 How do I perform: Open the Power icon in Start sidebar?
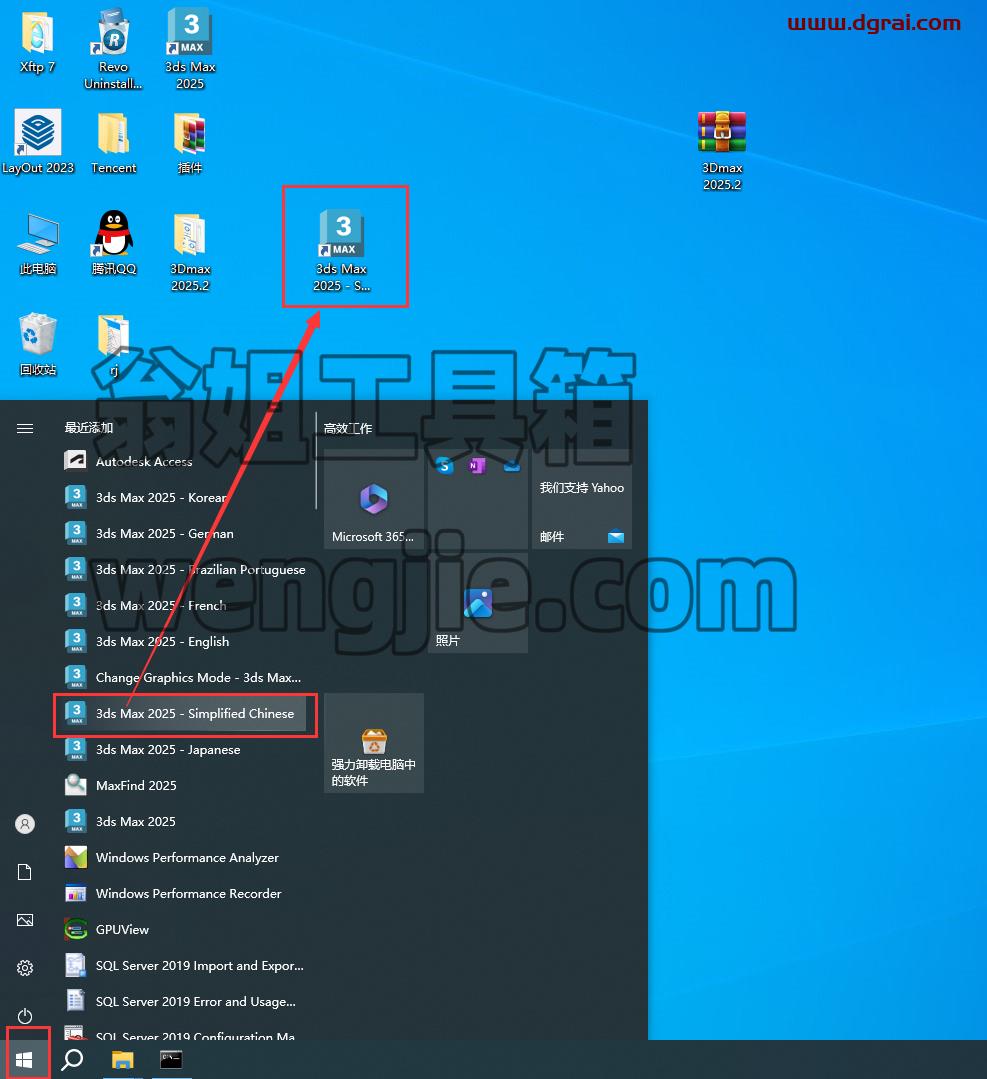pyautogui.click(x=25, y=1016)
